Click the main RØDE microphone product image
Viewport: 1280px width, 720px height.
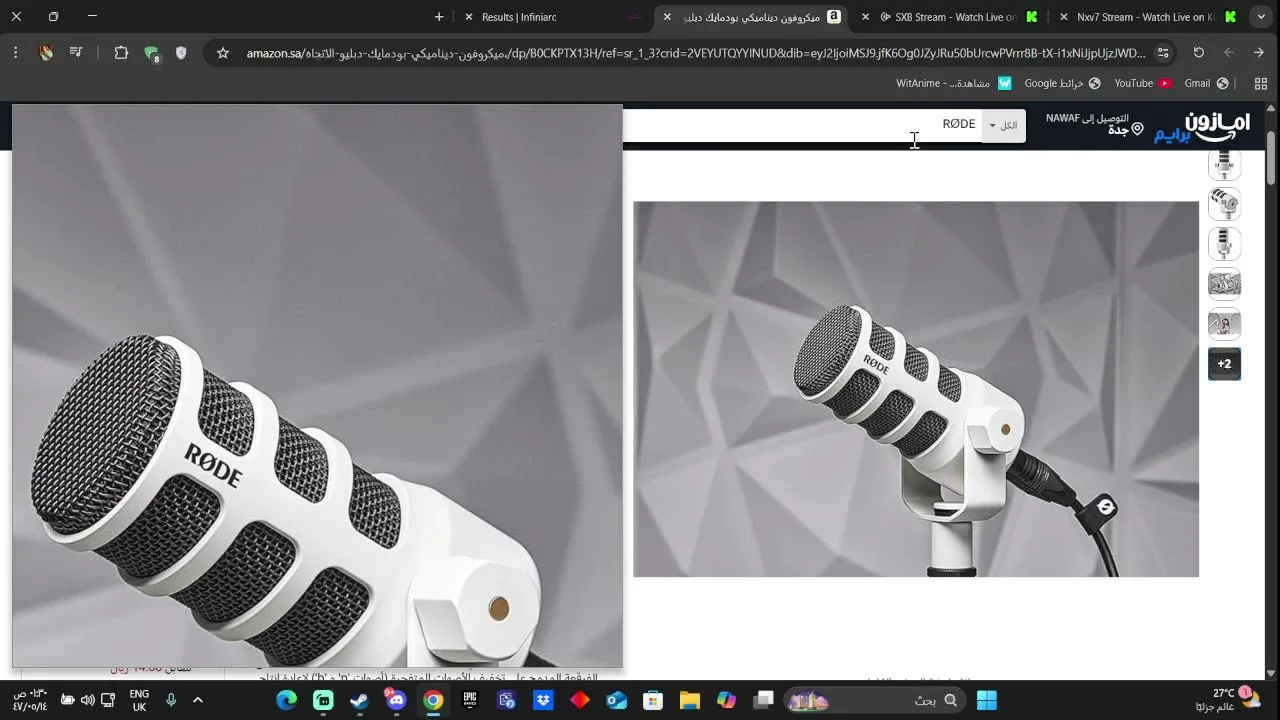click(916, 389)
